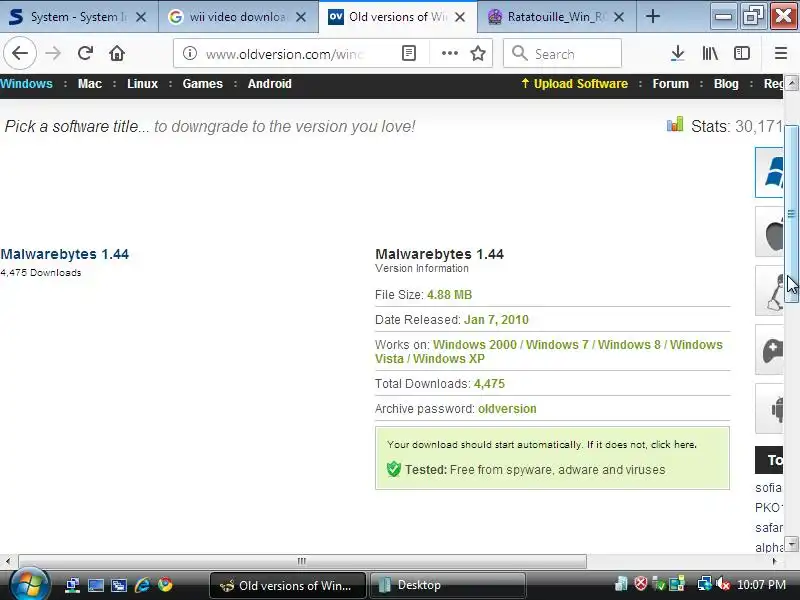Select the Android robot sidebar icon
800x600 pixels.
(x=769, y=409)
